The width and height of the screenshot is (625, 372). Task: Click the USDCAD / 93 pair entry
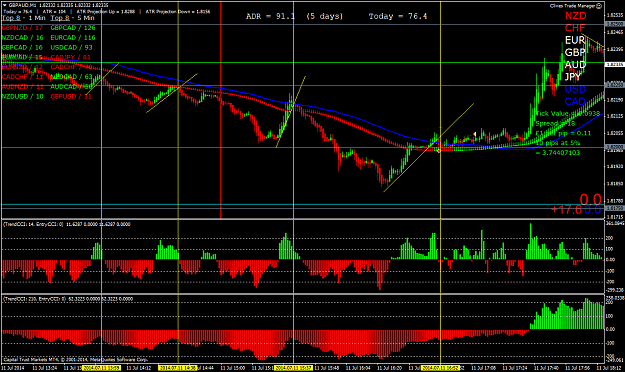point(71,47)
